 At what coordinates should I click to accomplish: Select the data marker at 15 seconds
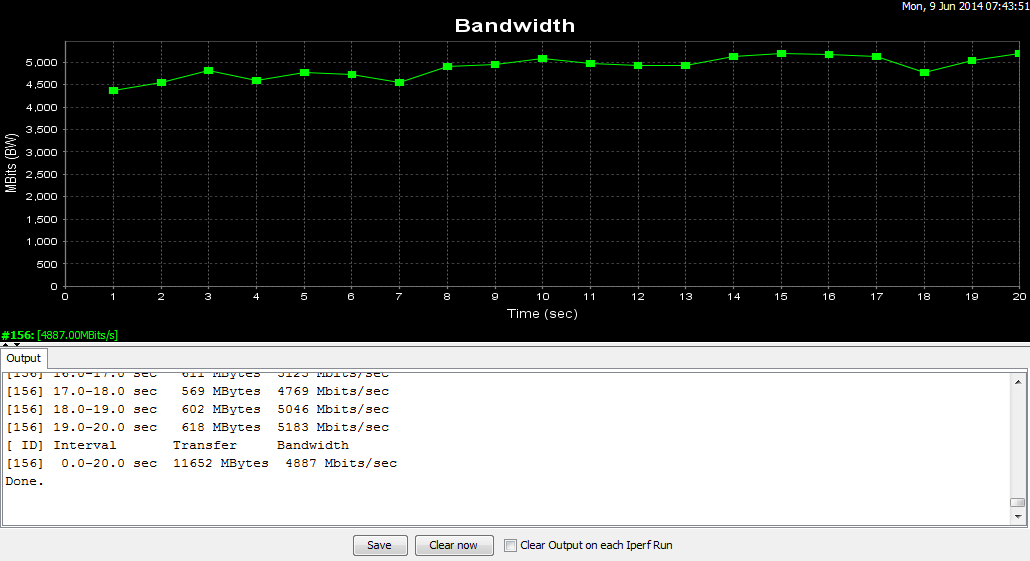click(781, 54)
